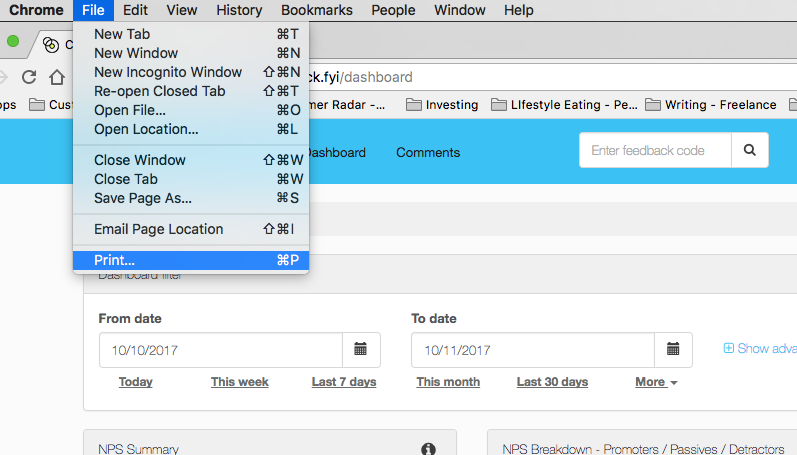Image resolution: width=797 pixels, height=455 pixels.
Task: Open the To date calendar picker icon
Action: click(x=673, y=350)
